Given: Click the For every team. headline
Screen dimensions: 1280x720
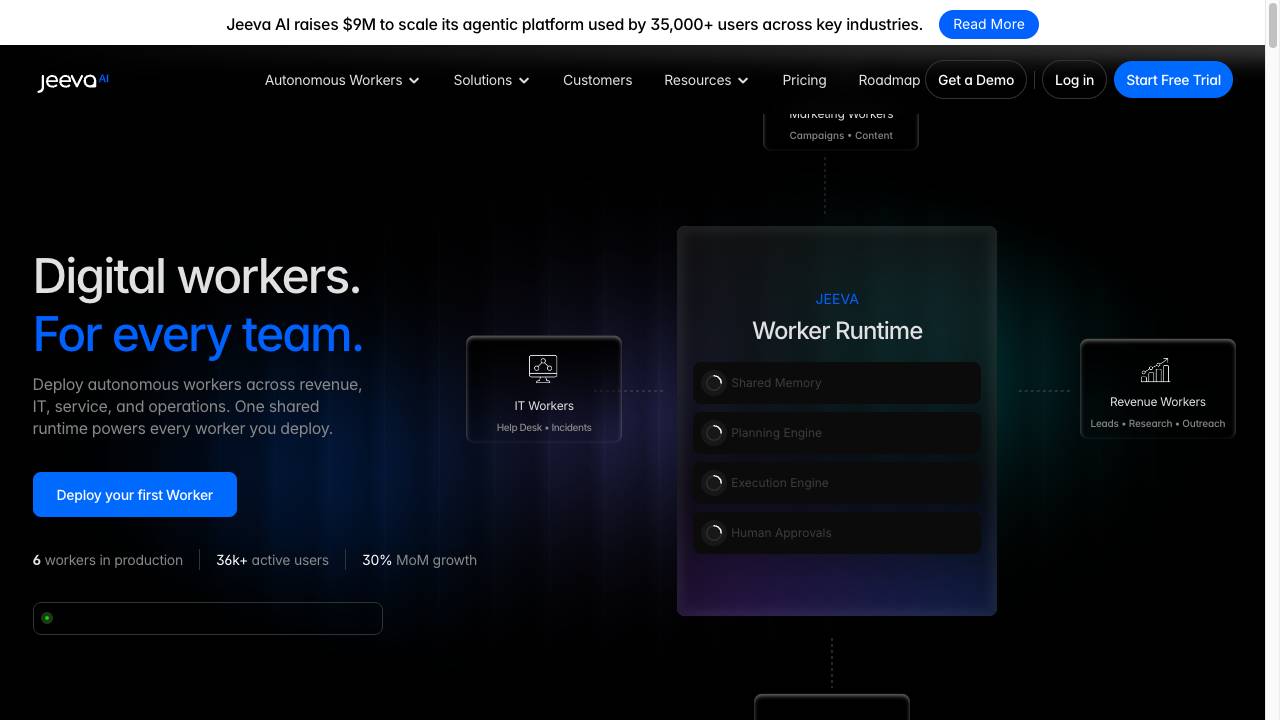Looking at the screenshot, I should click(x=198, y=334).
